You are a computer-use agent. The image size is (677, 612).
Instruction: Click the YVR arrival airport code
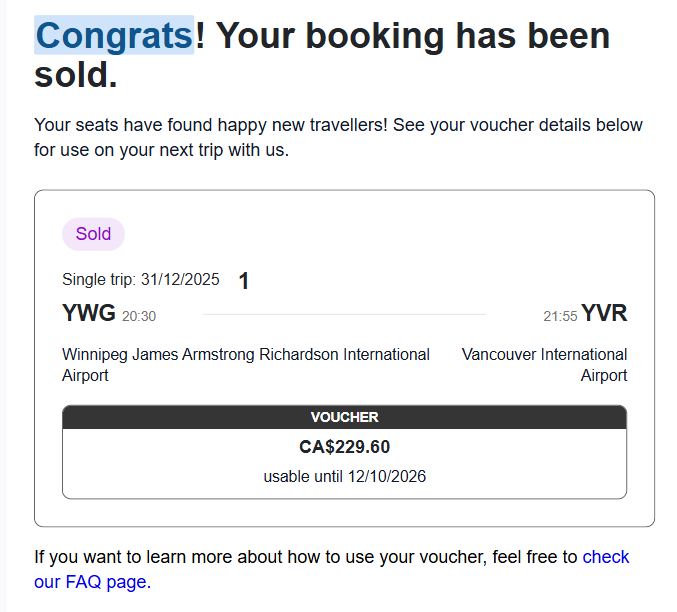(x=604, y=314)
